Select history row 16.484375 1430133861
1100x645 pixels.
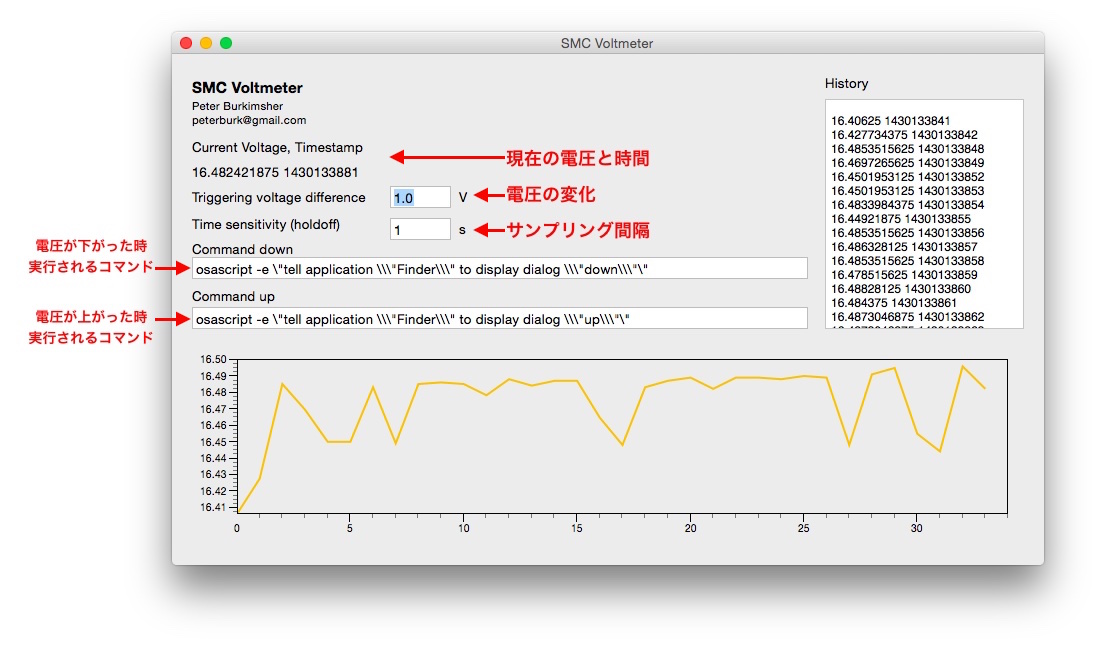894,303
